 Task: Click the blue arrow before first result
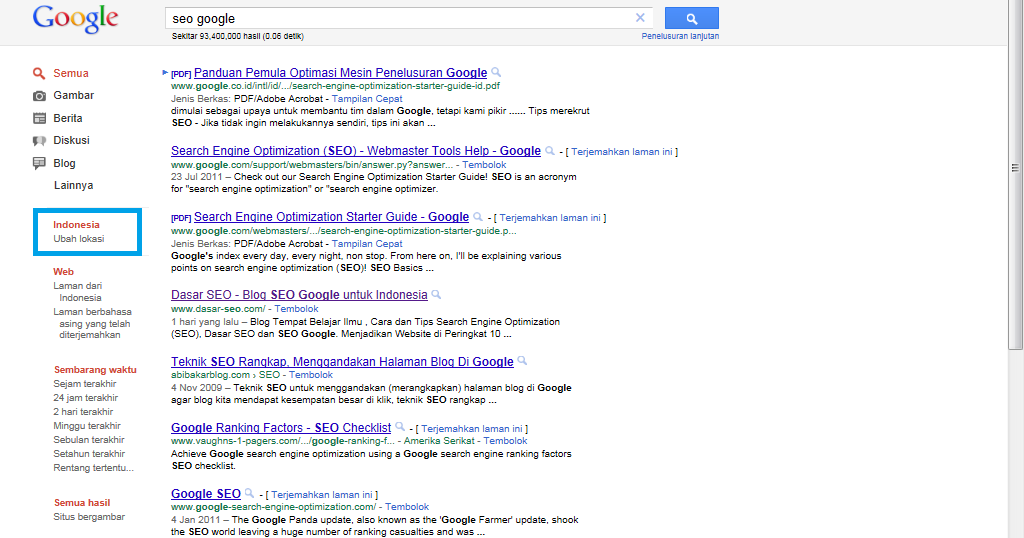pos(165,72)
